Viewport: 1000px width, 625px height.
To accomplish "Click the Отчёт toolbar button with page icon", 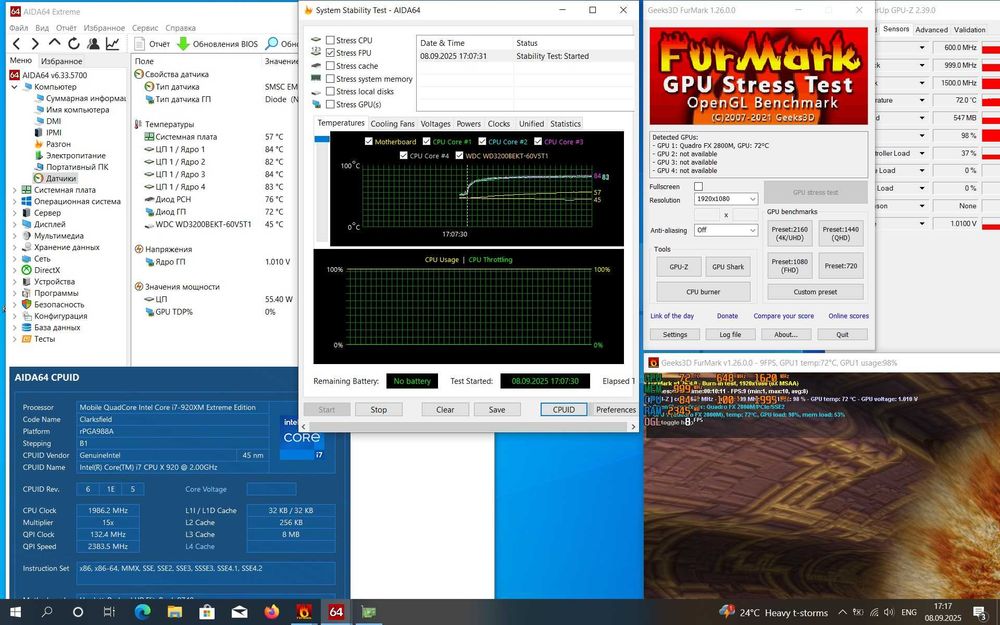I will pos(152,43).
